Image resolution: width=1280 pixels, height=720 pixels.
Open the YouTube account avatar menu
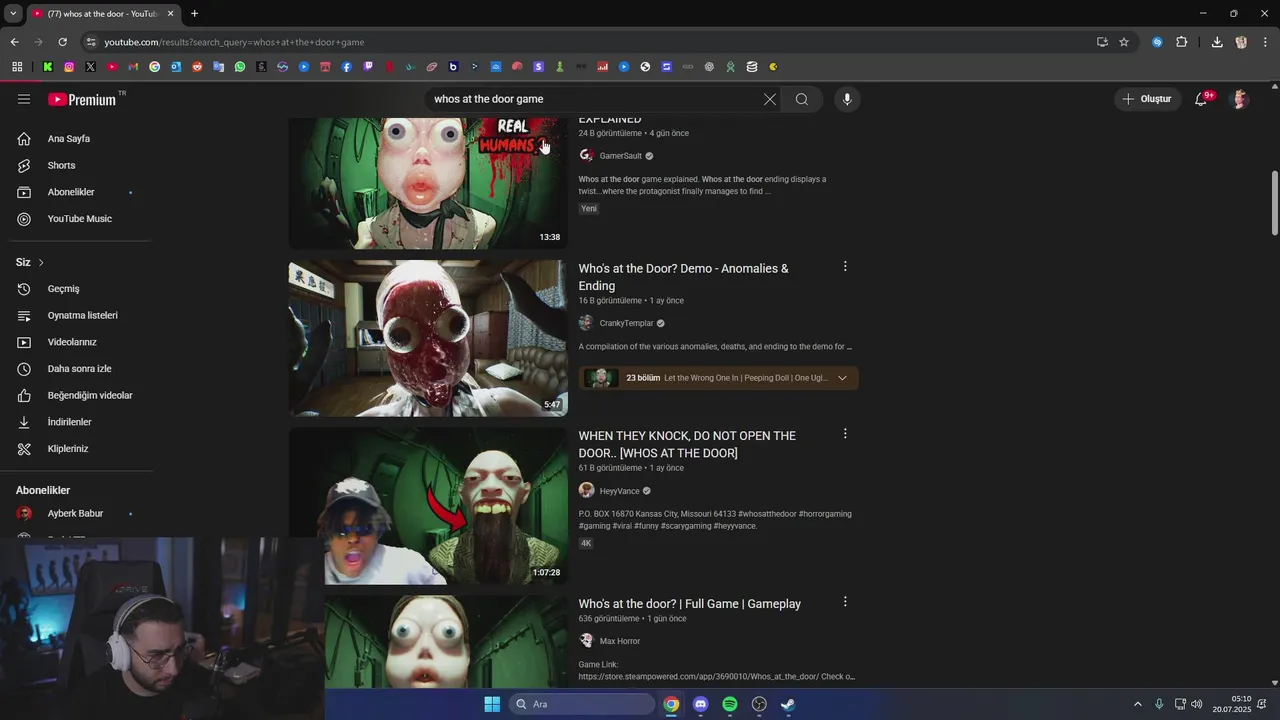pos(1240,99)
